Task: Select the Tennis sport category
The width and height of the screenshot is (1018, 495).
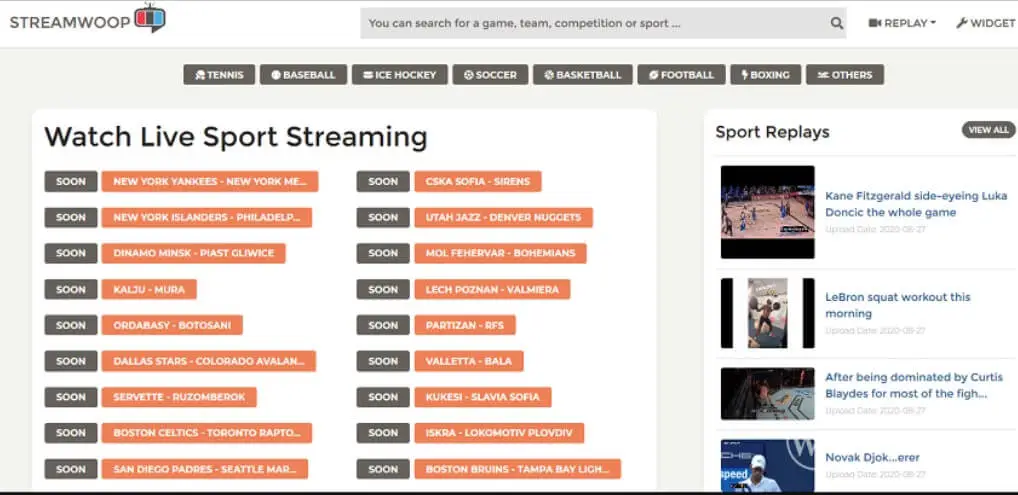Action: (x=219, y=75)
